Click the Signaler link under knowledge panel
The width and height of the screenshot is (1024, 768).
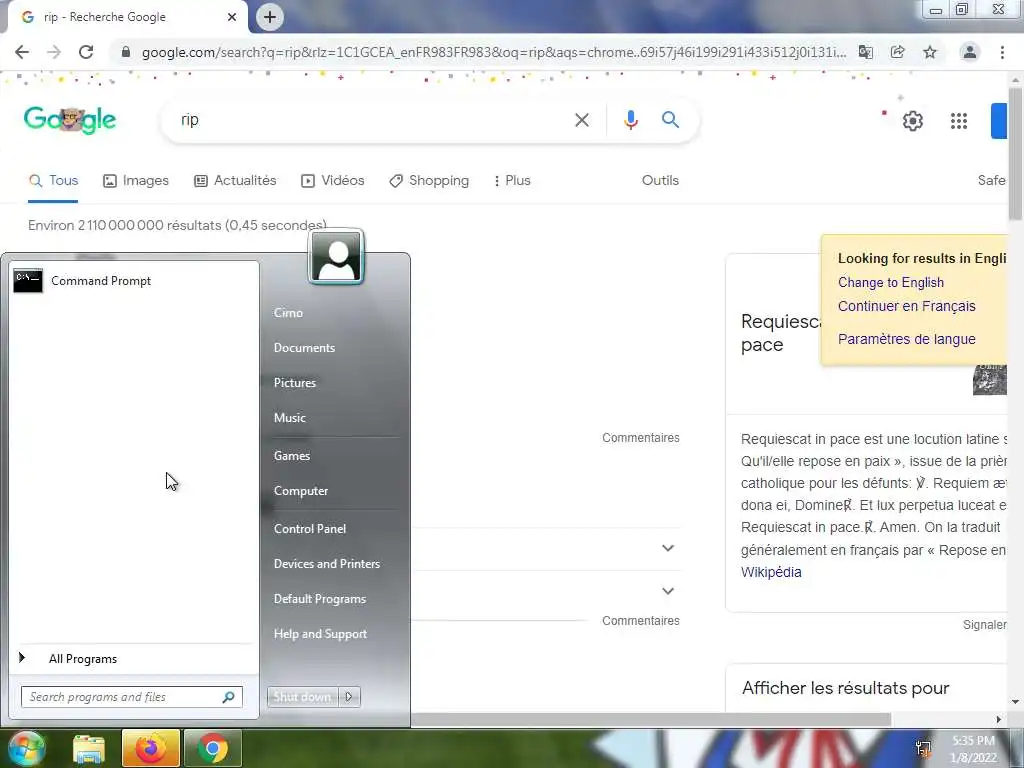coord(984,625)
